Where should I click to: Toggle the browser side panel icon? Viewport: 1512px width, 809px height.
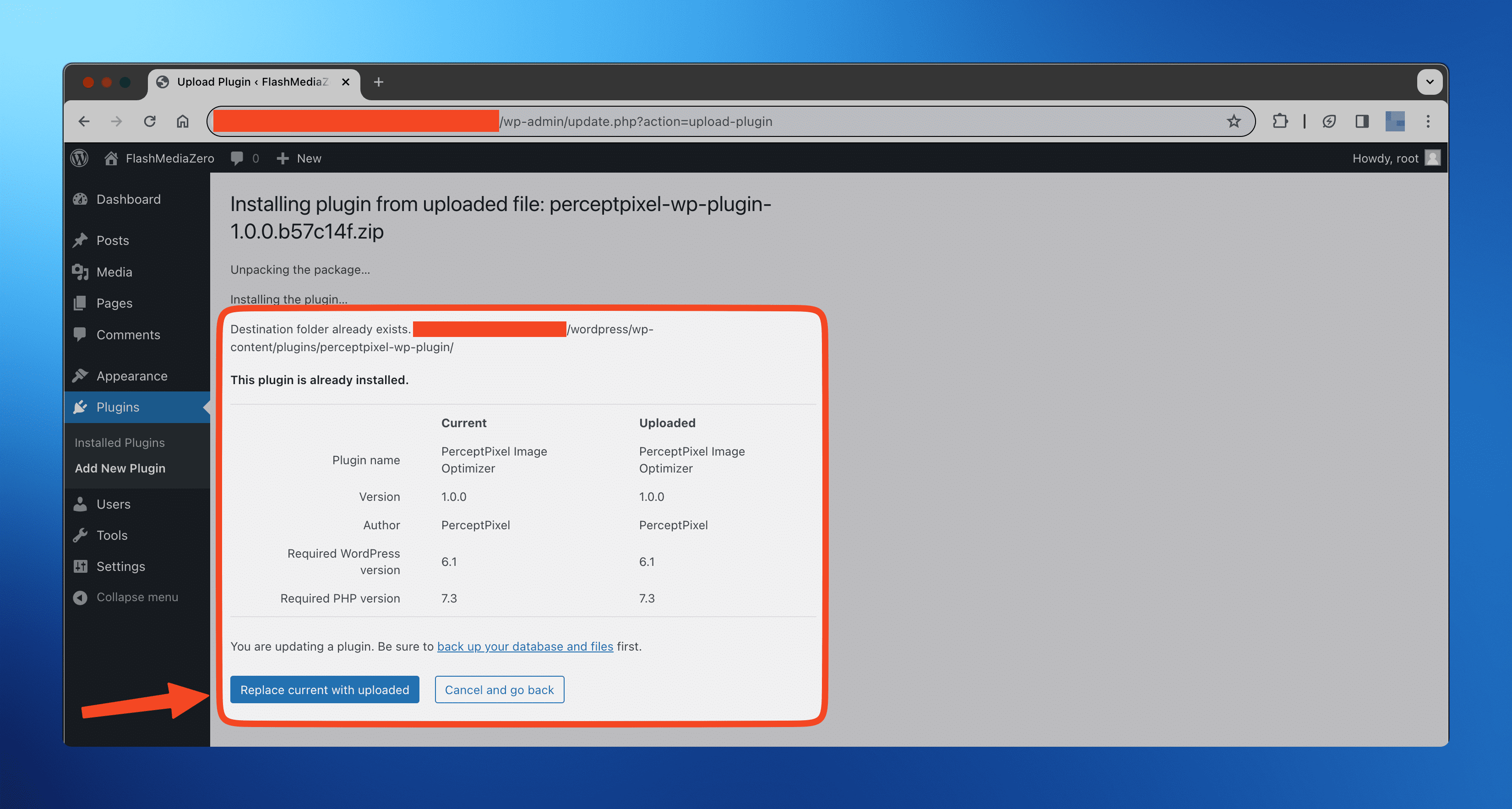coord(1362,121)
